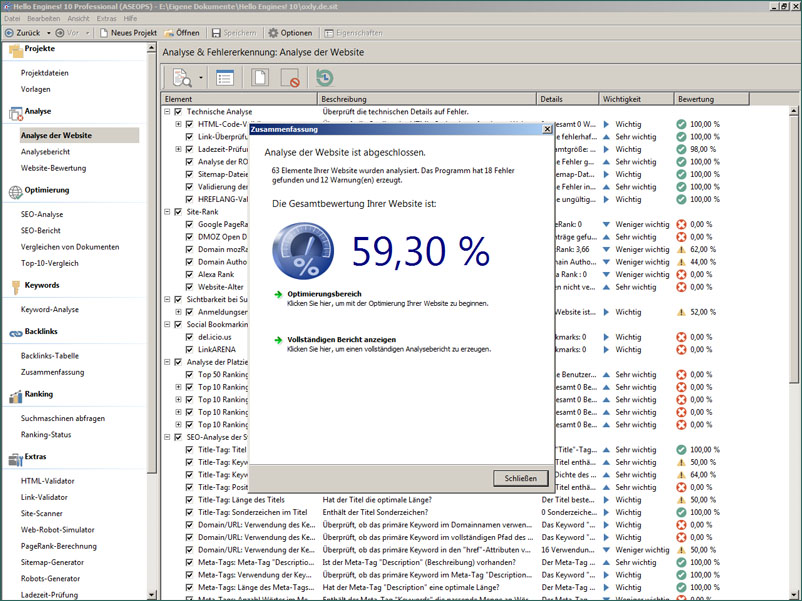Open the Extras menu
Screen dimensions: 802x601
pos(106,19)
